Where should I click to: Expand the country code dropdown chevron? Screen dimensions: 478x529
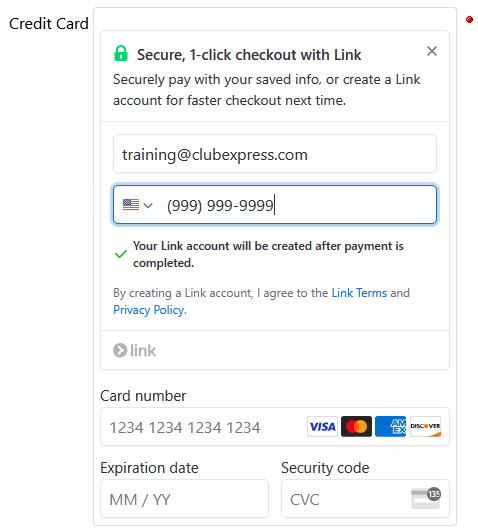tap(148, 205)
